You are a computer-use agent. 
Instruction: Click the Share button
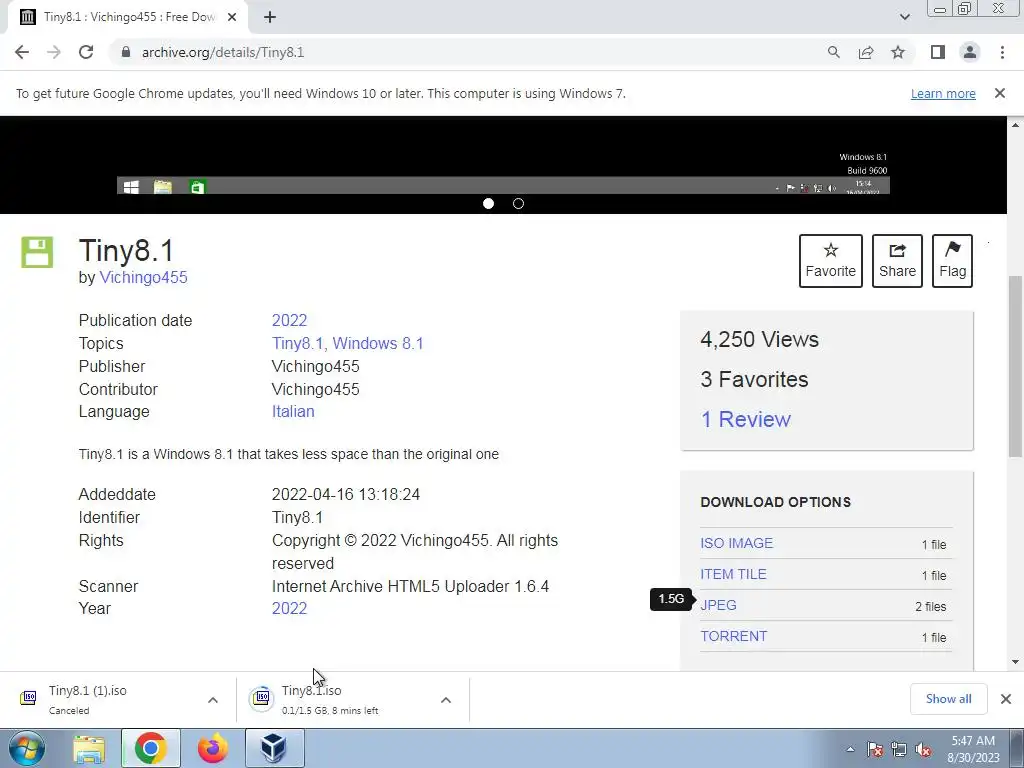(897, 261)
